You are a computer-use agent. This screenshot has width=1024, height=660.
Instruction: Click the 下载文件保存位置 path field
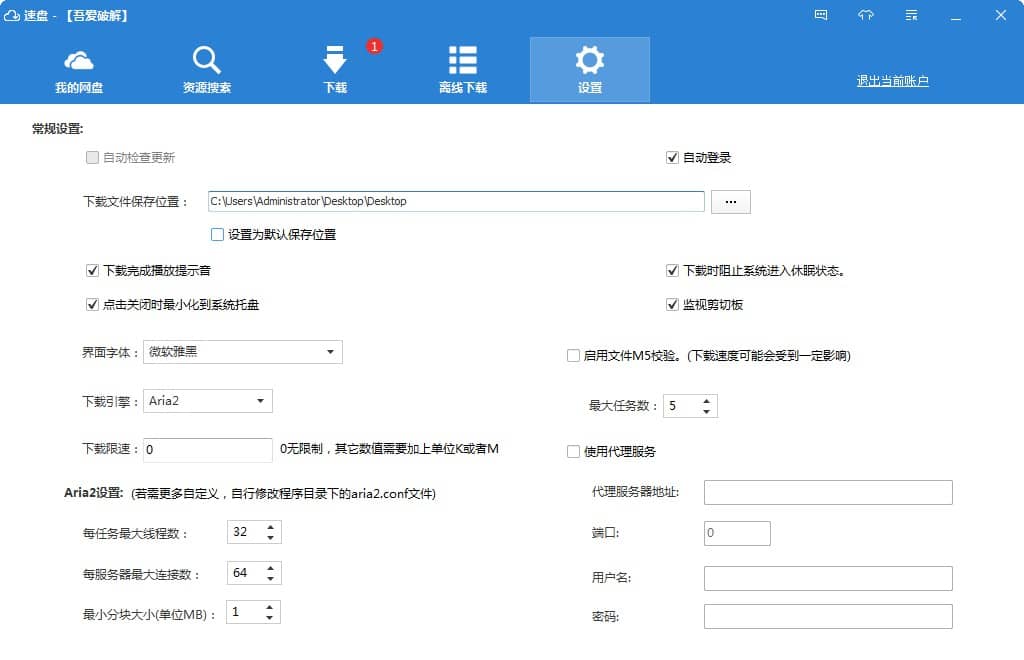456,201
